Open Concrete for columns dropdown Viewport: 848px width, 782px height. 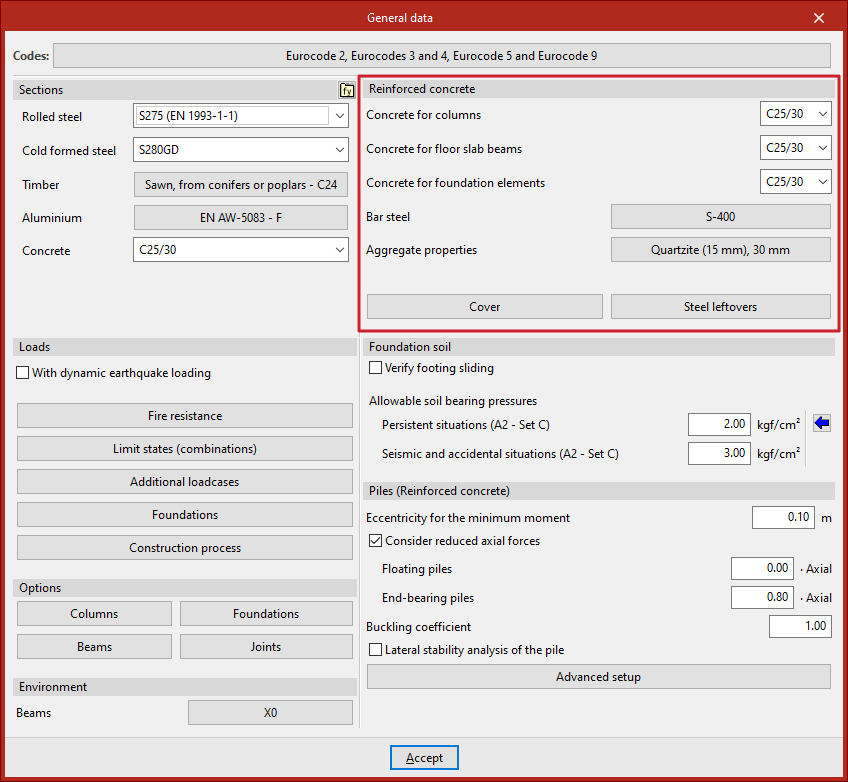pyautogui.click(x=822, y=115)
